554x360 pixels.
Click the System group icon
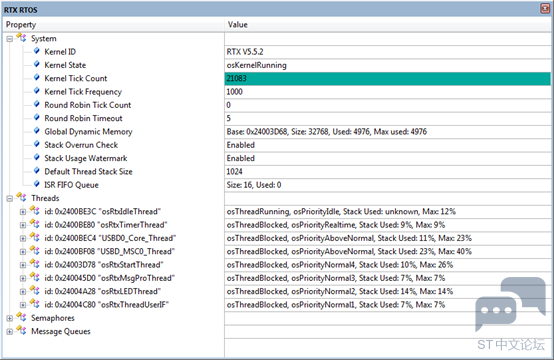tap(21, 38)
